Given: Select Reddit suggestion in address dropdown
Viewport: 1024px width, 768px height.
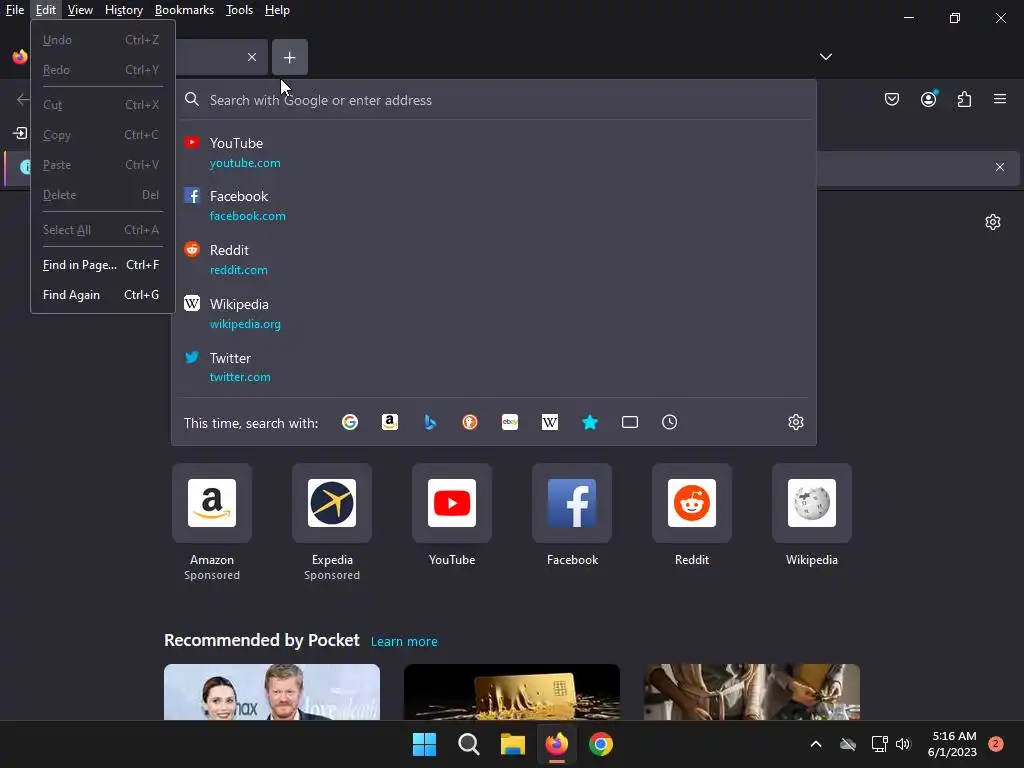Looking at the screenshot, I should [x=494, y=259].
